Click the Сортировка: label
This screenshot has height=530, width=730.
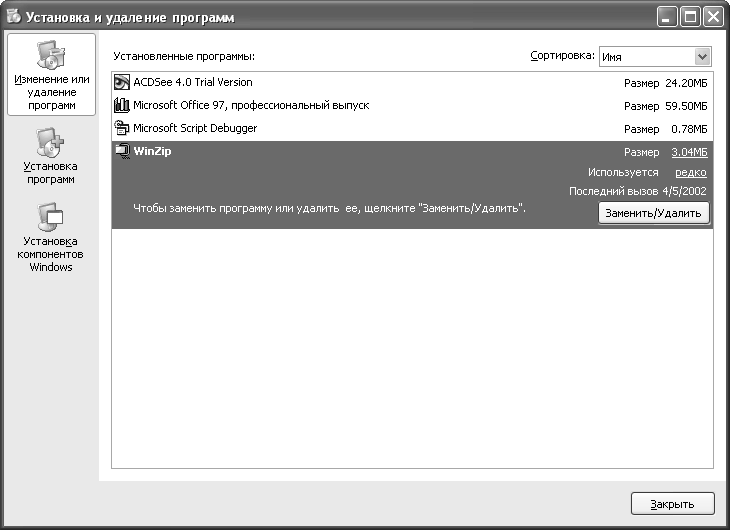562,56
